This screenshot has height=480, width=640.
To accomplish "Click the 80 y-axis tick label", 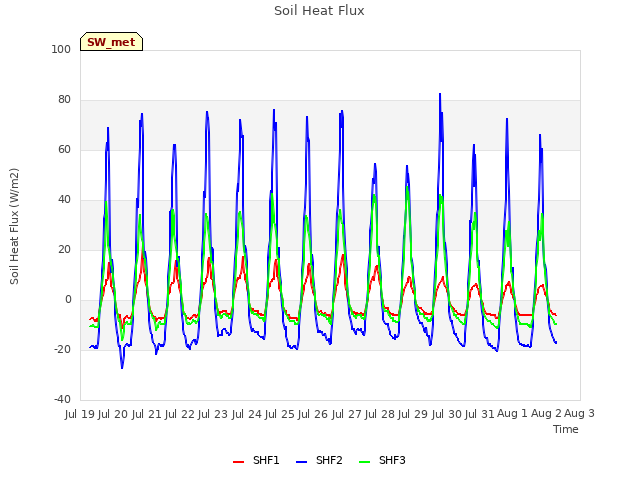I will [64, 100].
